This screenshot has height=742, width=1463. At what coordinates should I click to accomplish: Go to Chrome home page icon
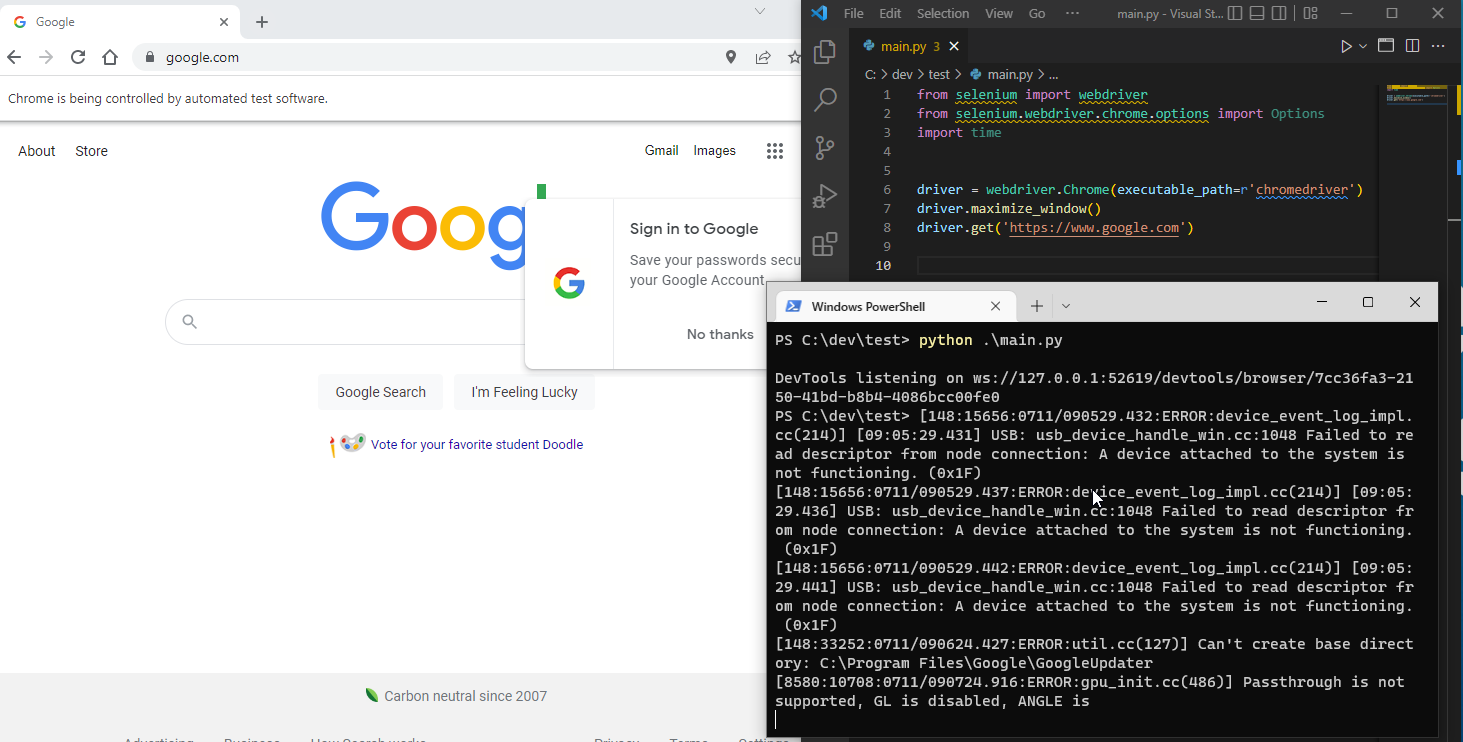click(x=110, y=57)
